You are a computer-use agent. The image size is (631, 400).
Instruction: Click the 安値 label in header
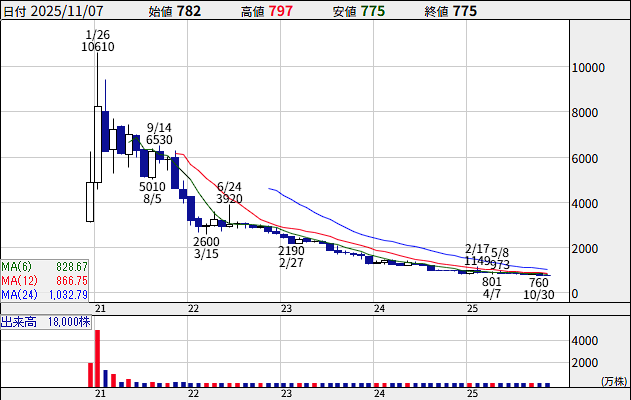[345, 12]
